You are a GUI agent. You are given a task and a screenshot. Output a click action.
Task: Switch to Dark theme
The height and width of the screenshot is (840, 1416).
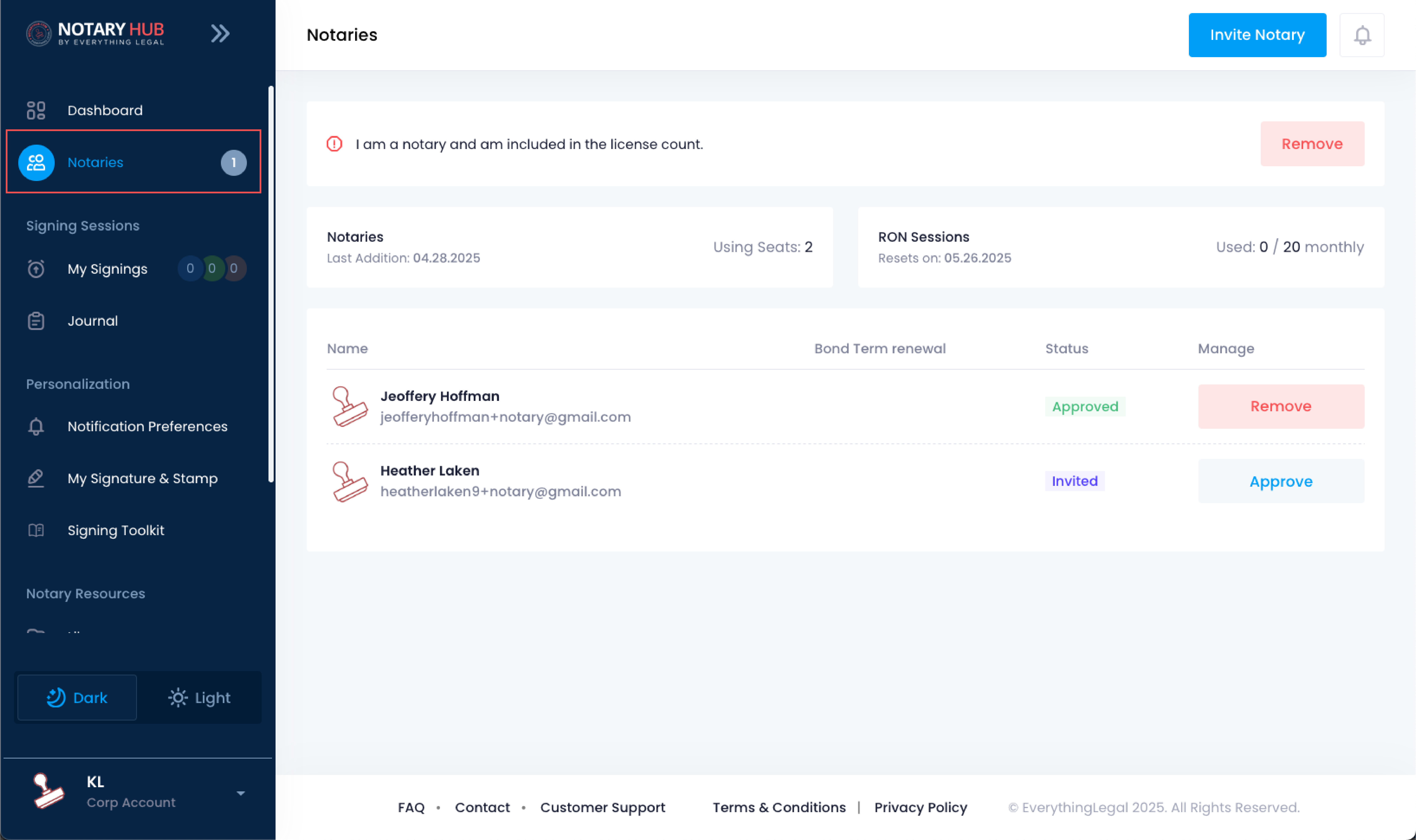pos(77,697)
